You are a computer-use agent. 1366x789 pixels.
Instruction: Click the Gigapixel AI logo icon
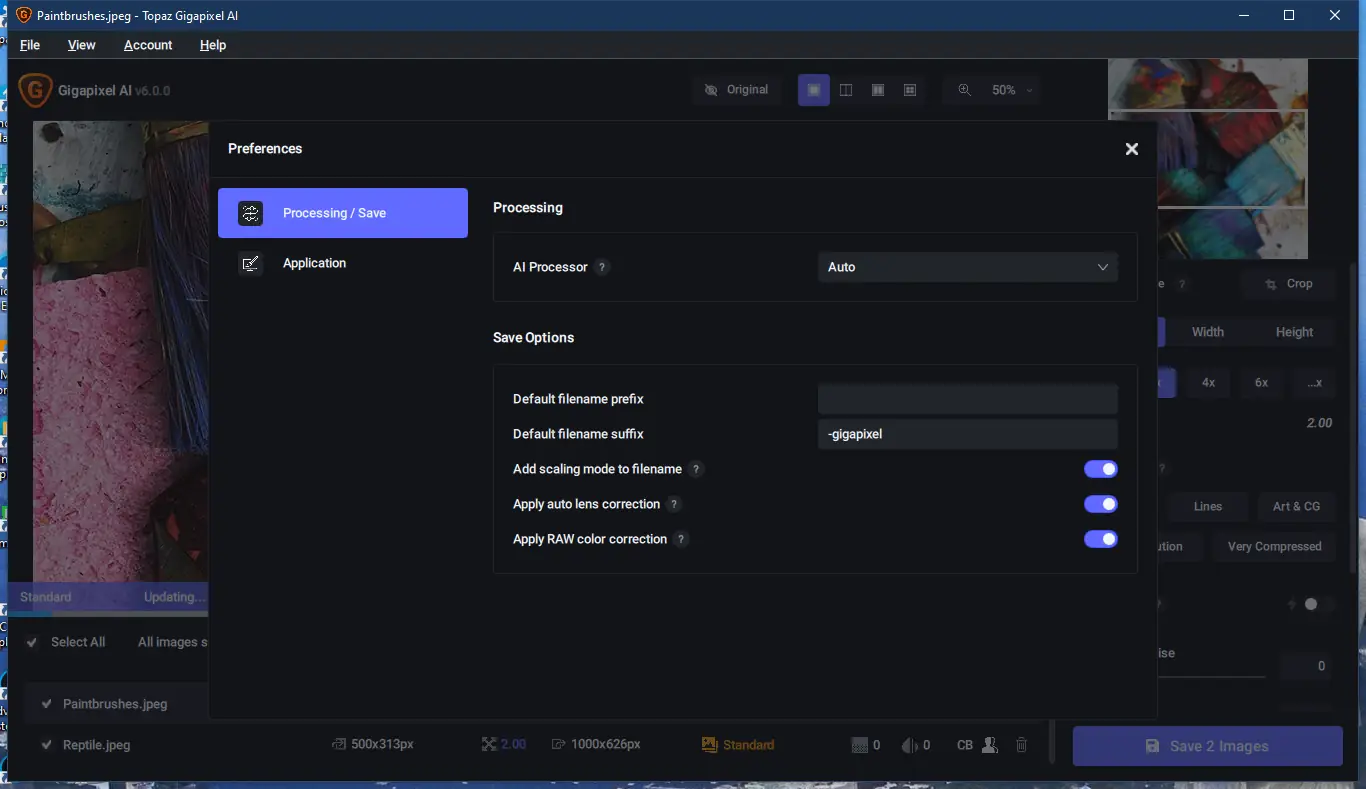tap(34, 90)
